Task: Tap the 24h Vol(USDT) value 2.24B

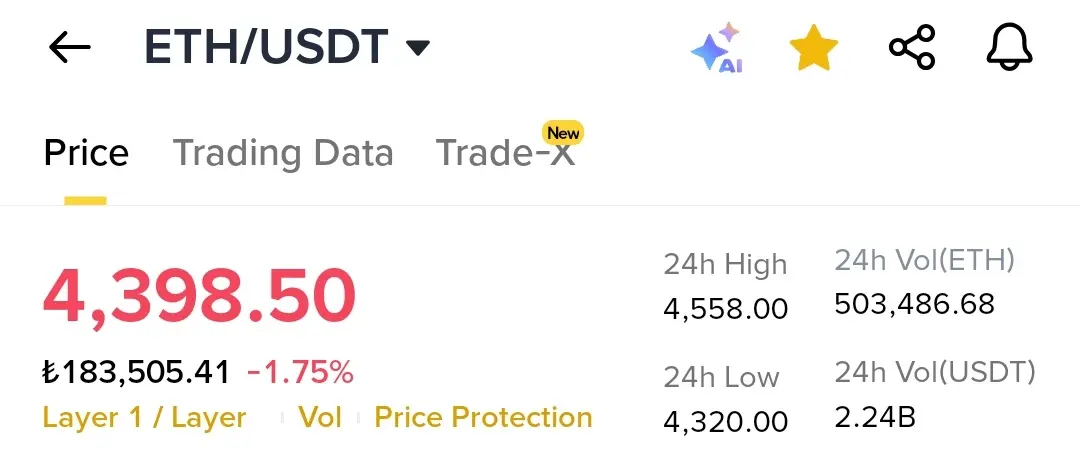Action: click(x=875, y=416)
